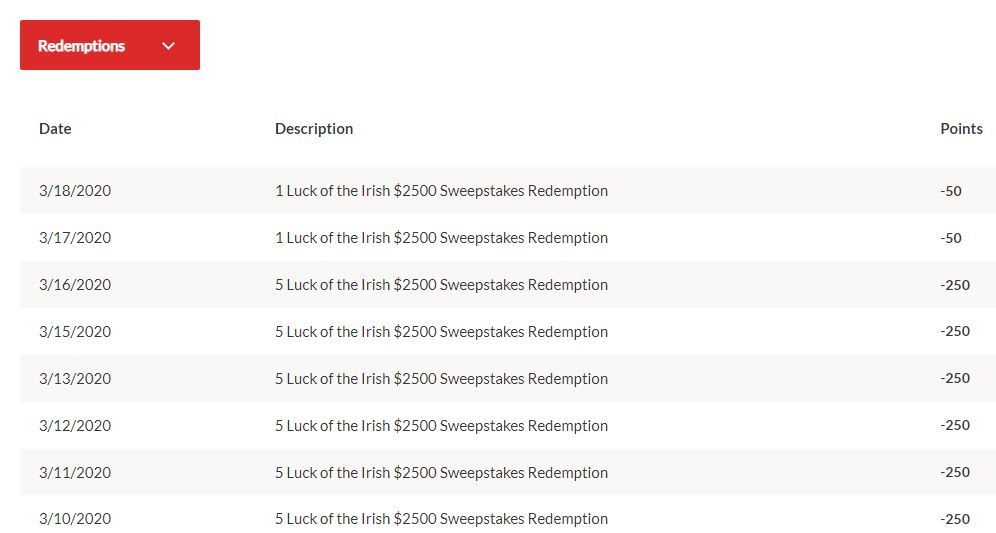Click the 3/17/2020 sweepstakes redemption description
The width and height of the screenshot is (996, 533).
pyautogui.click(x=441, y=238)
